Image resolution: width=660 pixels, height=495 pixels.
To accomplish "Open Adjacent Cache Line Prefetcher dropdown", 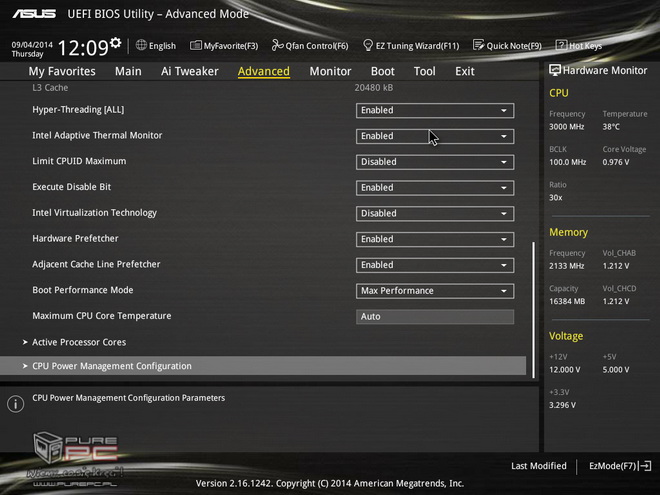I will [435, 265].
